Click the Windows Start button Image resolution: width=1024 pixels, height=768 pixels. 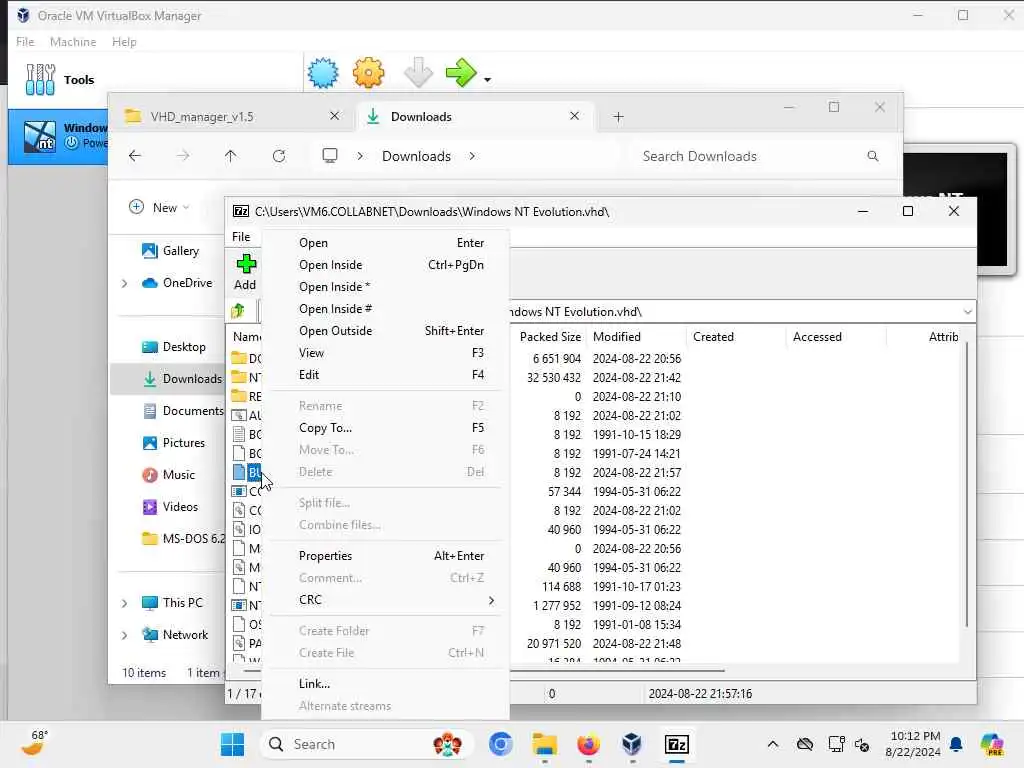click(232, 744)
